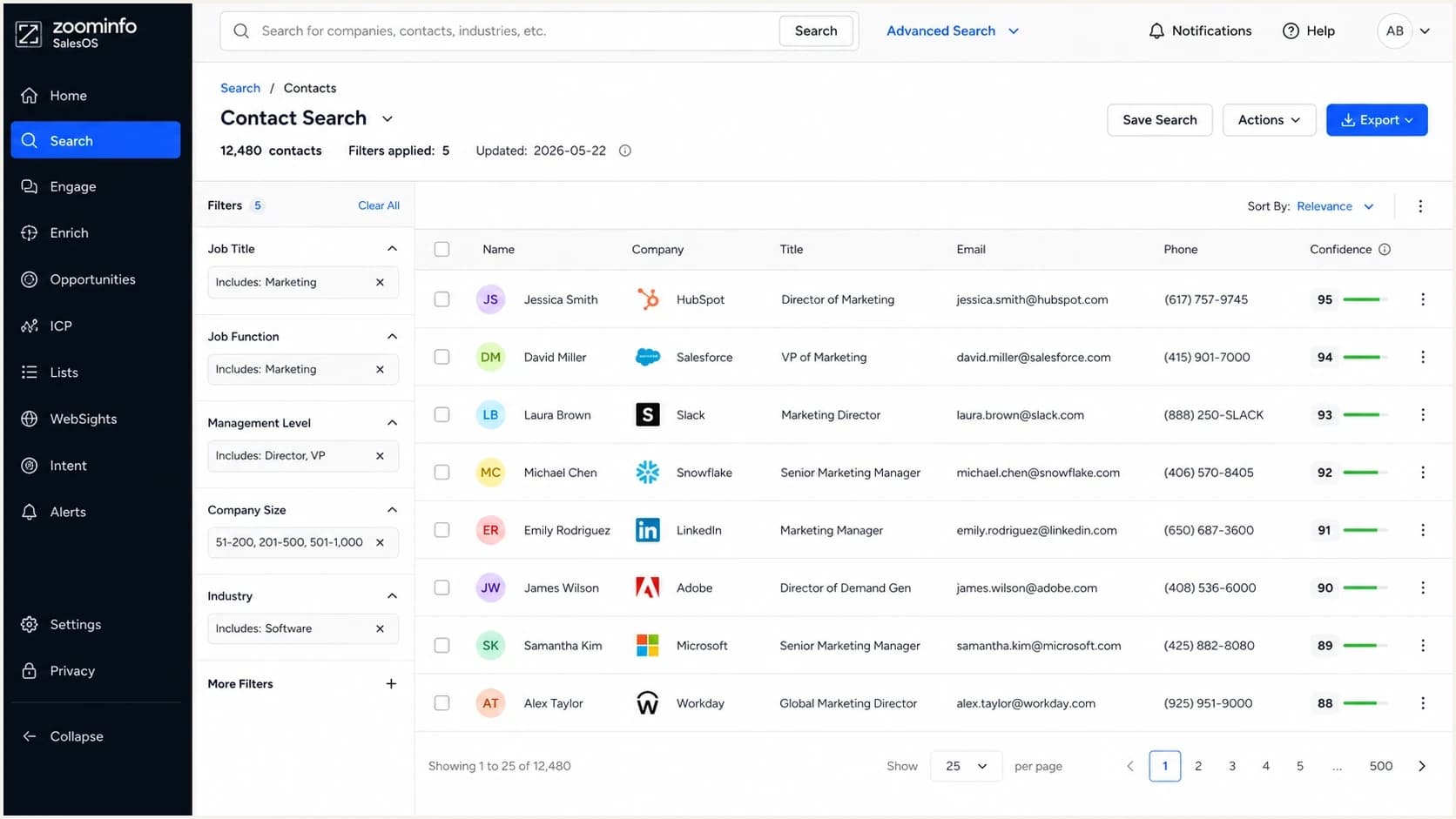The image size is (1456, 819).
Task: Open row actions menu for Michael Chen
Action: point(1423,473)
